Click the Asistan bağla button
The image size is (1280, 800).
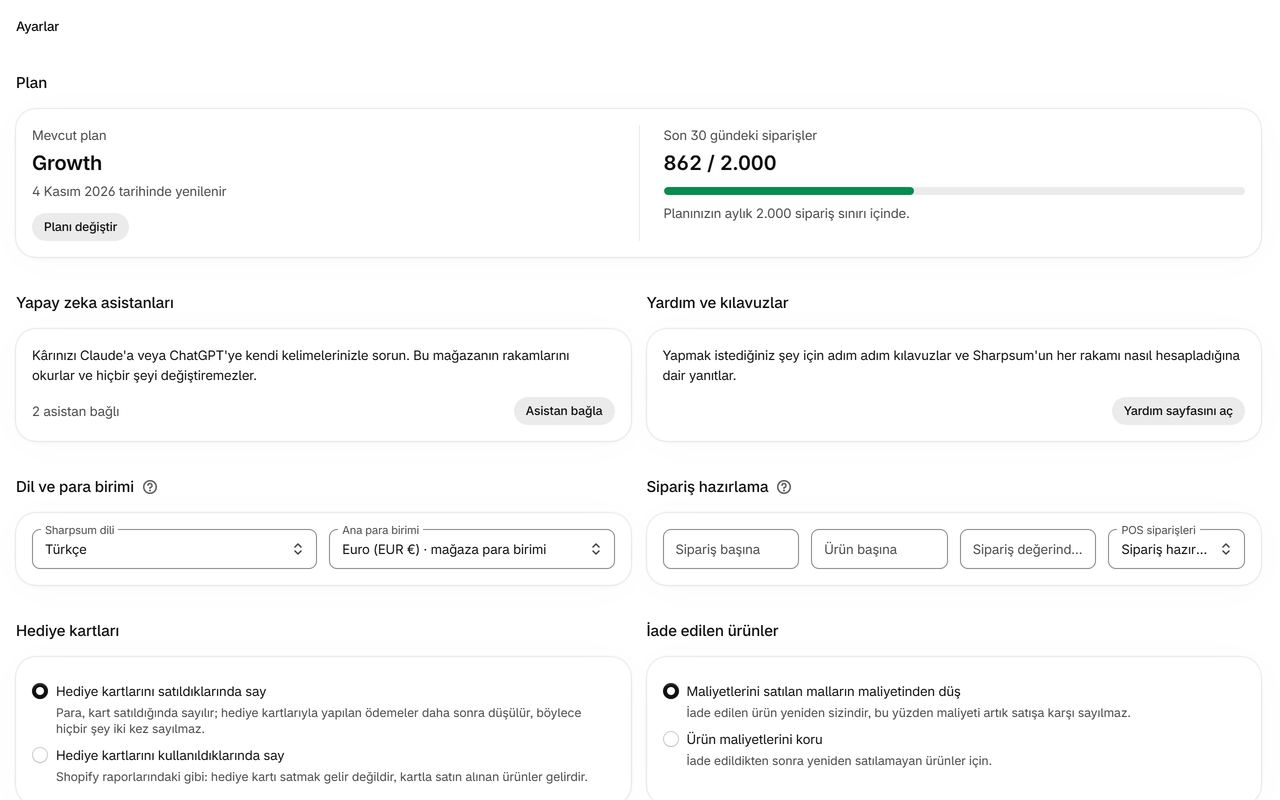(564, 411)
